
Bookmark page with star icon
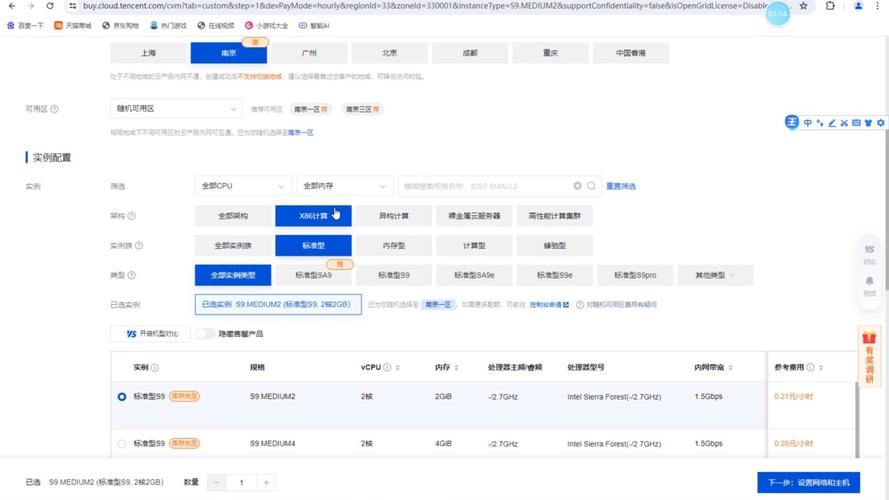pyautogui.click(x=803, y=6)
